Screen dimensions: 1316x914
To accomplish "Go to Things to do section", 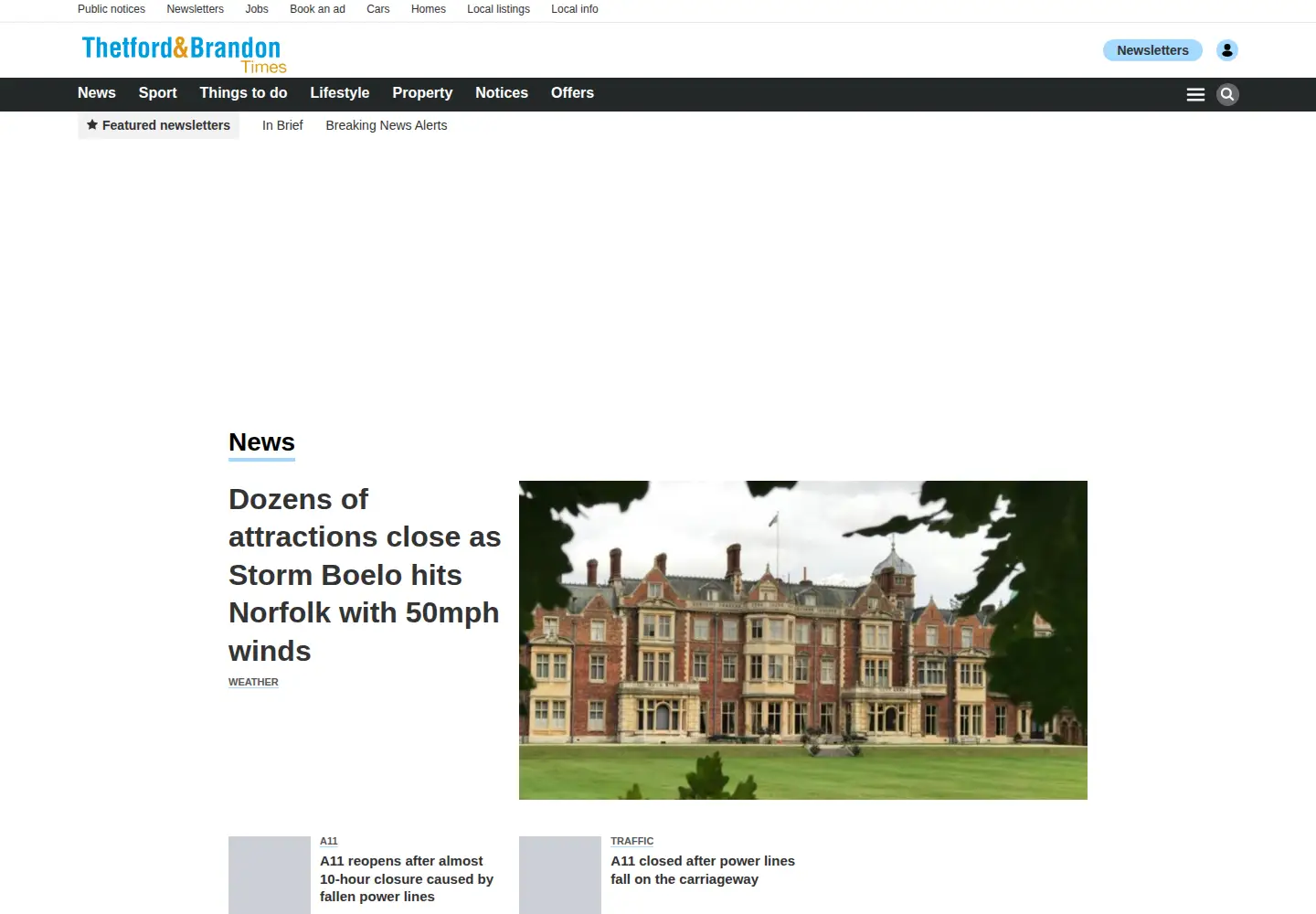I will pos(243,92).
